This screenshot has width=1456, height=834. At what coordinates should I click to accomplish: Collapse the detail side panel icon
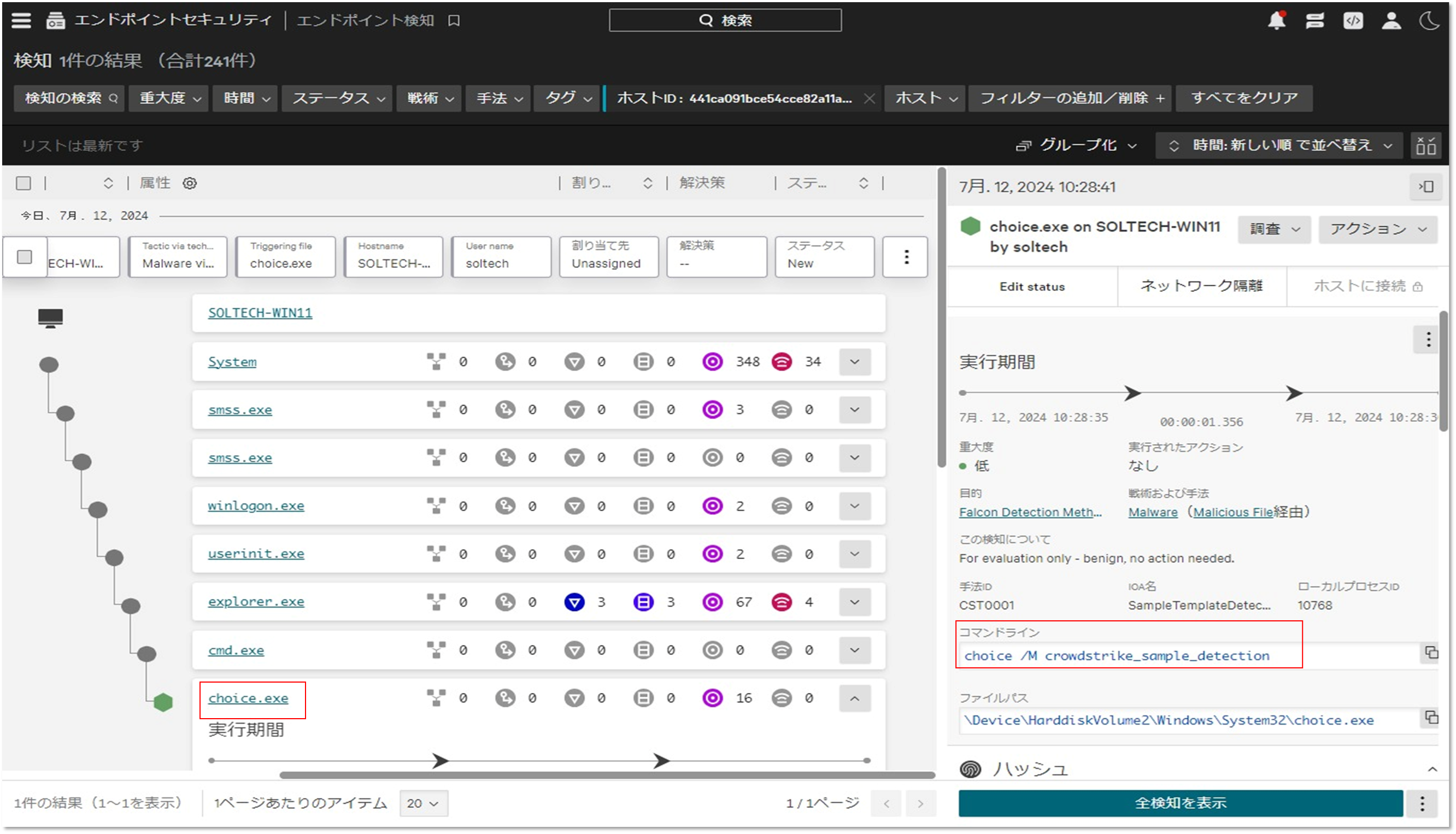click(1425, 187)
